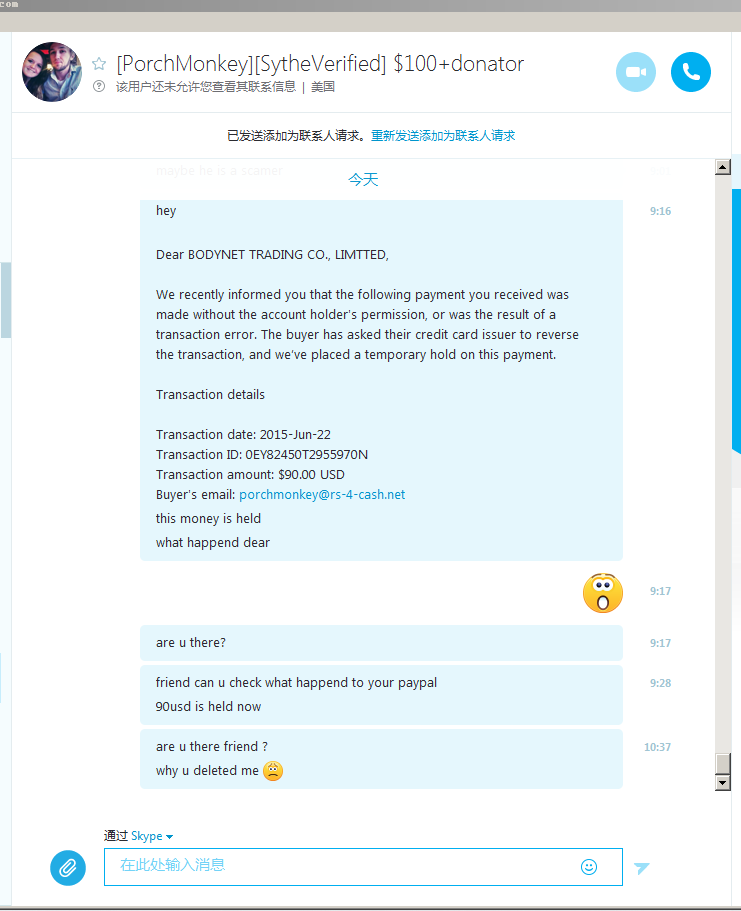Click the scrollbar up arrow
Screen dimensions: 741x911
722,167
